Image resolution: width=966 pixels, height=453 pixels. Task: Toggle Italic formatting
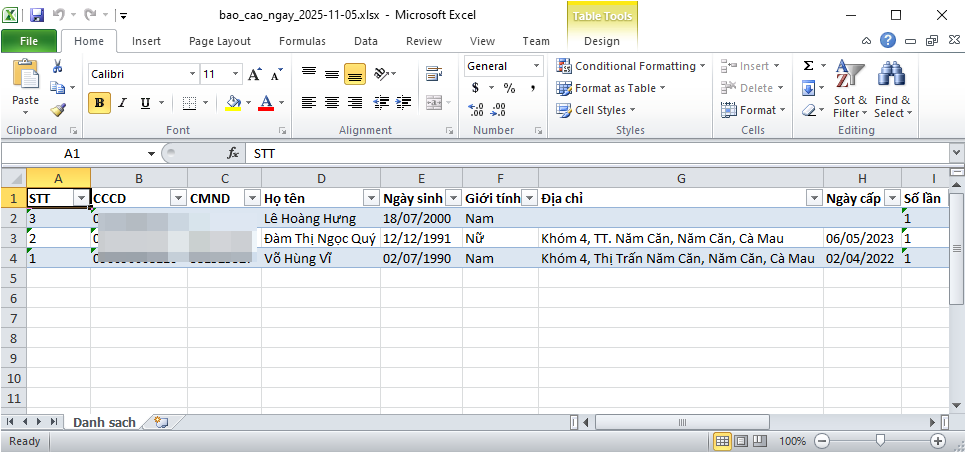122,103
